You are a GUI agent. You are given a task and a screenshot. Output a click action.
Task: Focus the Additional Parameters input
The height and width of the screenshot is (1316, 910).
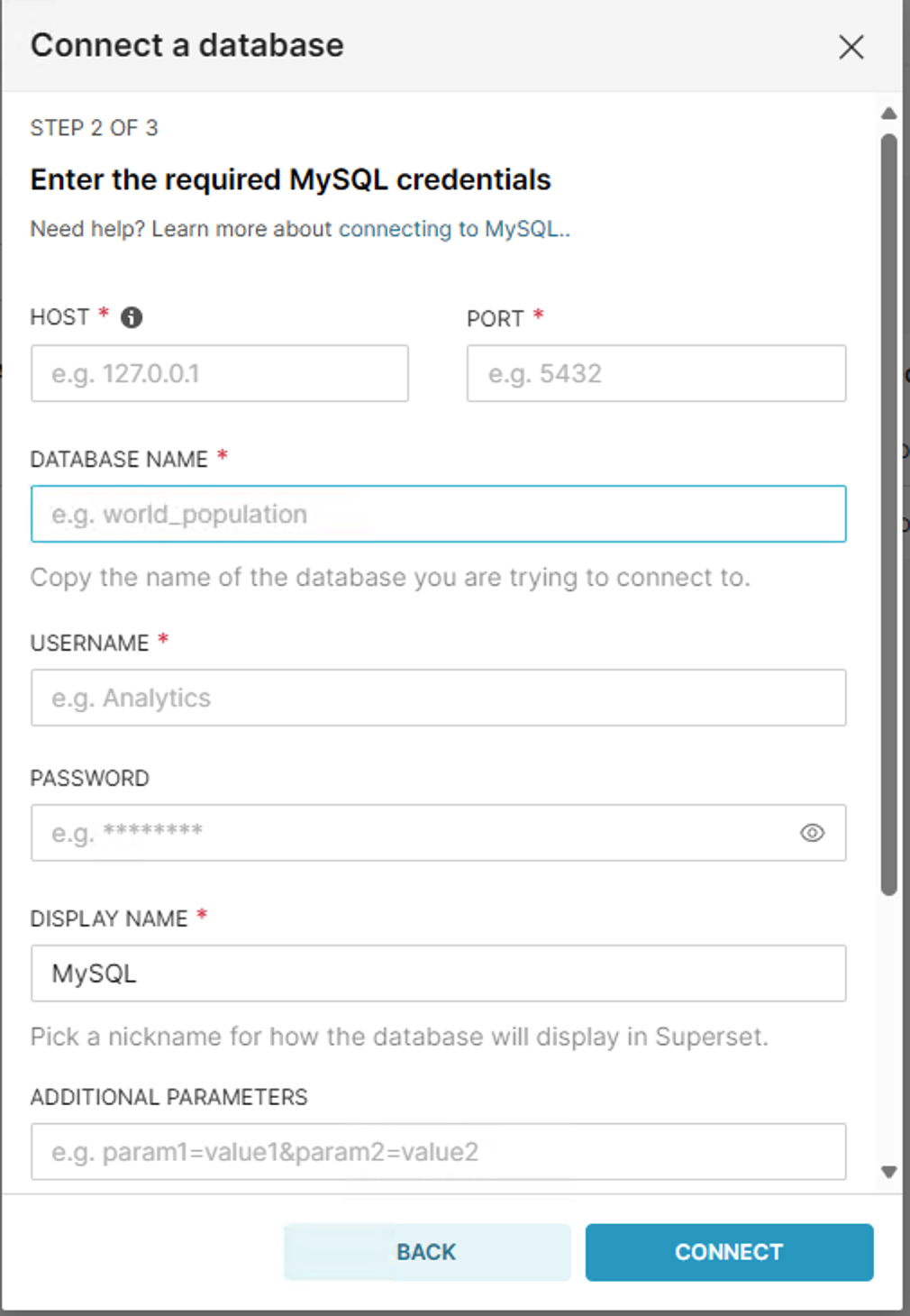[x=438, y=1152]
